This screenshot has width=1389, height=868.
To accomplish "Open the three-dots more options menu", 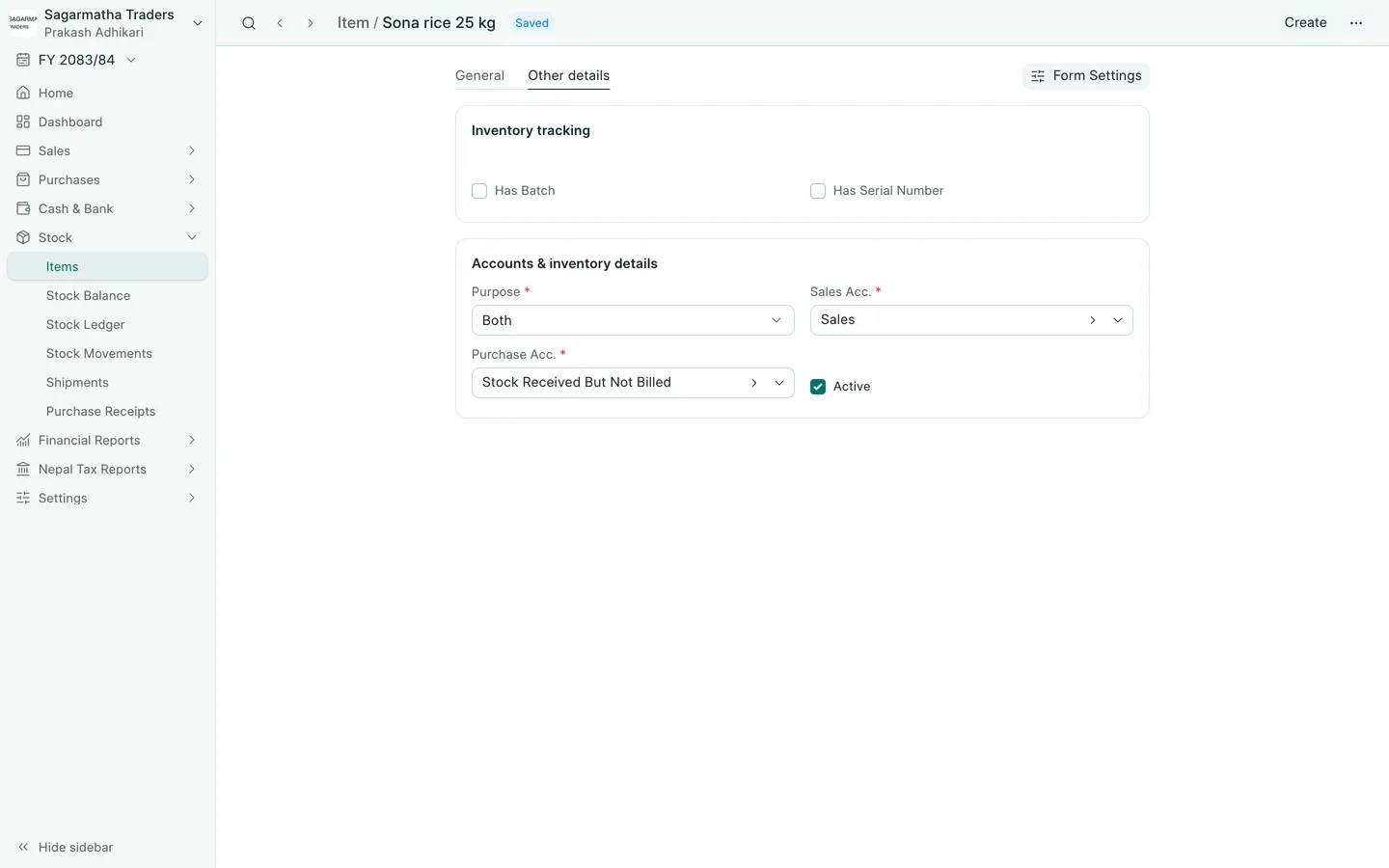I will coord(1356,23).
